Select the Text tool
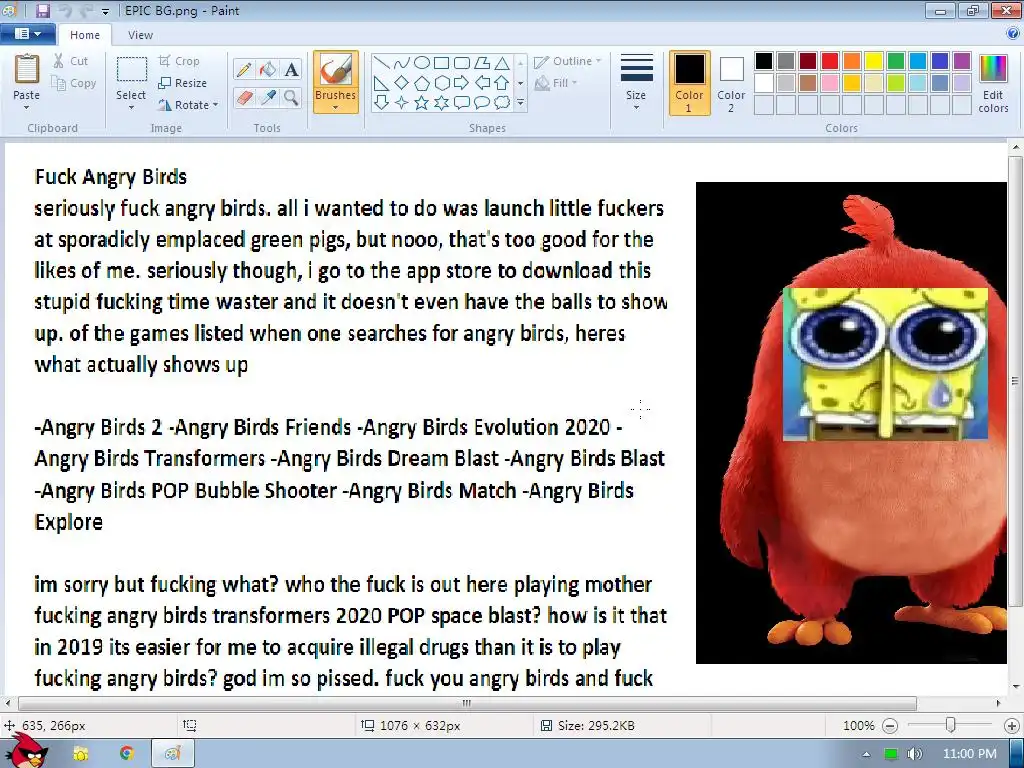This screenshot has height=768, width=1024. coord(291,70)
